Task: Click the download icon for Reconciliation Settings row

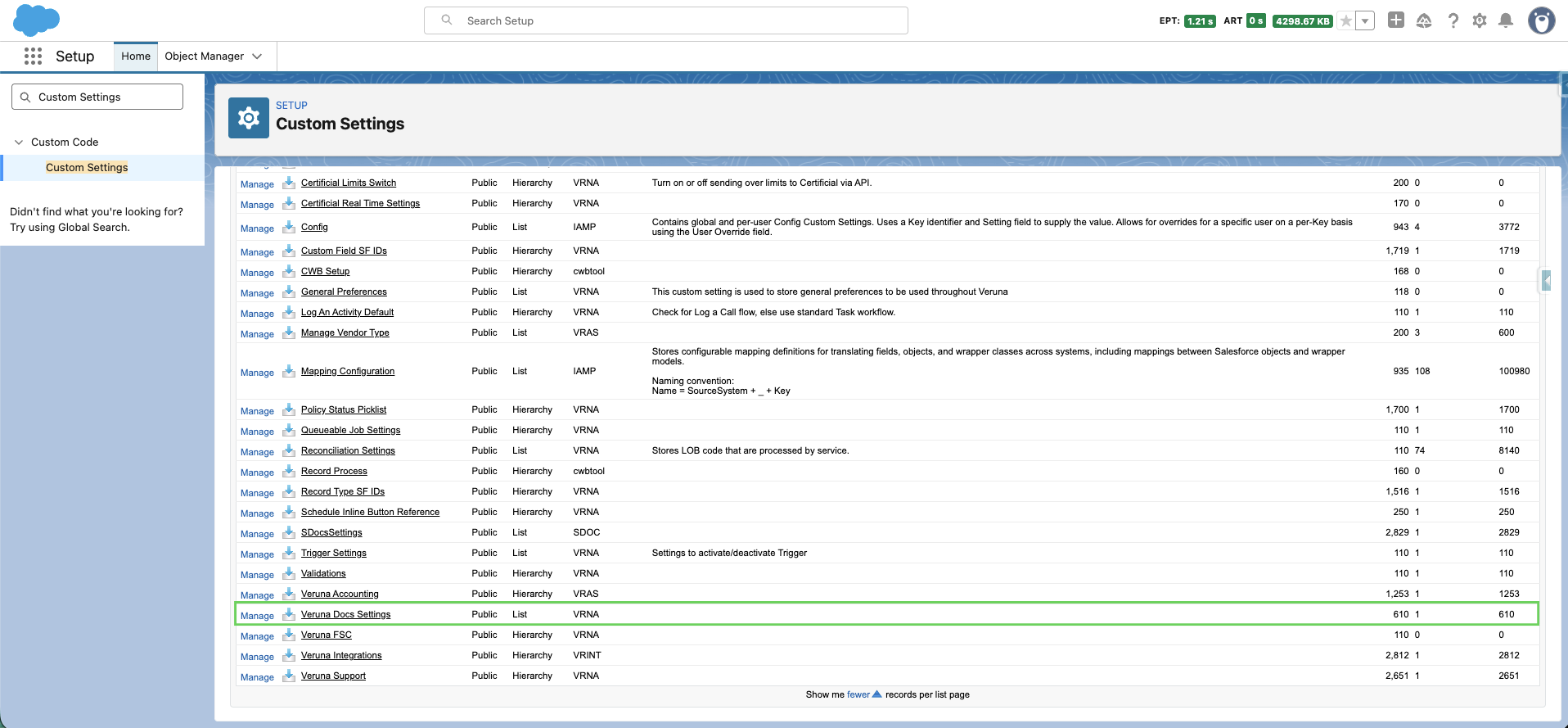Action: 289,450
